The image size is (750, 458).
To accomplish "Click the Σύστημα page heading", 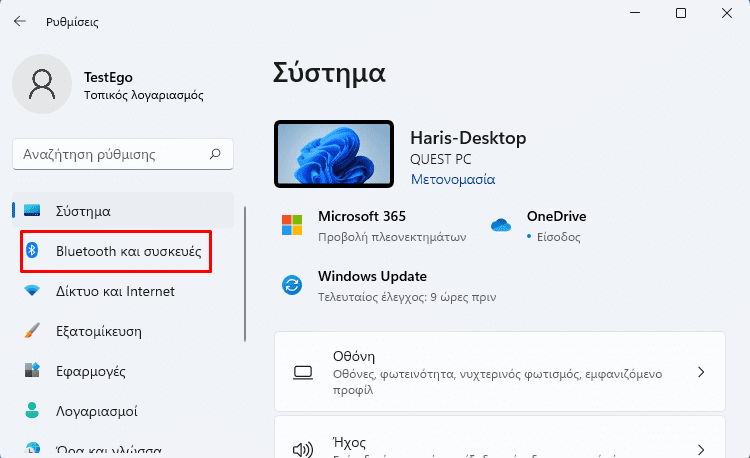I will pyautogui.click(x=329, y=74).
